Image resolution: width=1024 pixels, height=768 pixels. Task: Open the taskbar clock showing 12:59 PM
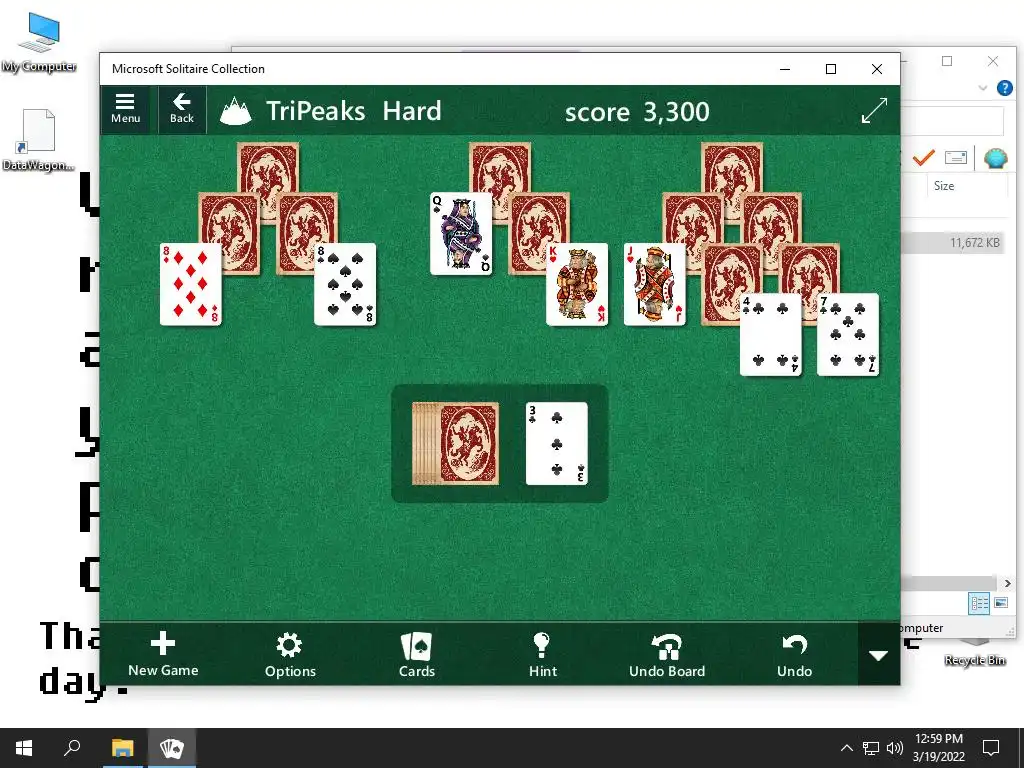(x=938, y=748)
